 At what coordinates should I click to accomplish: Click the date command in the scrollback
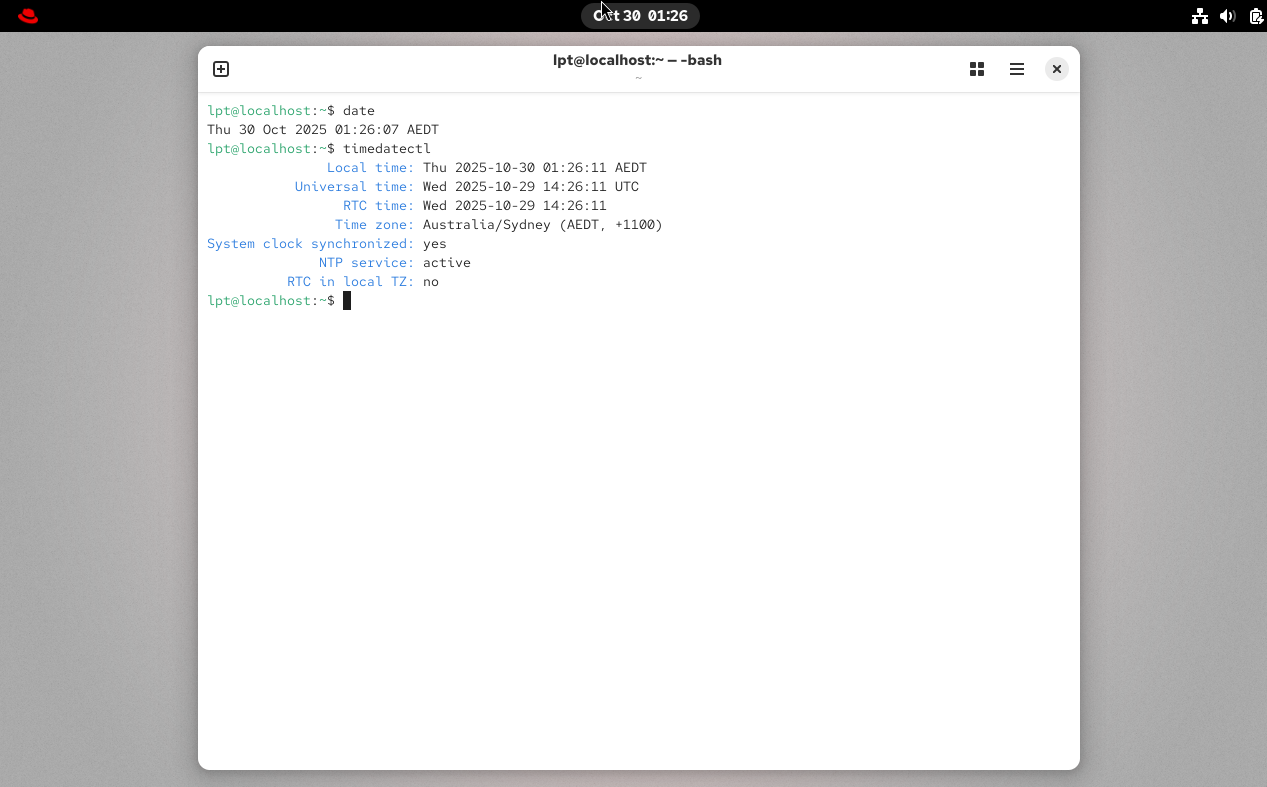coord(358,110)
